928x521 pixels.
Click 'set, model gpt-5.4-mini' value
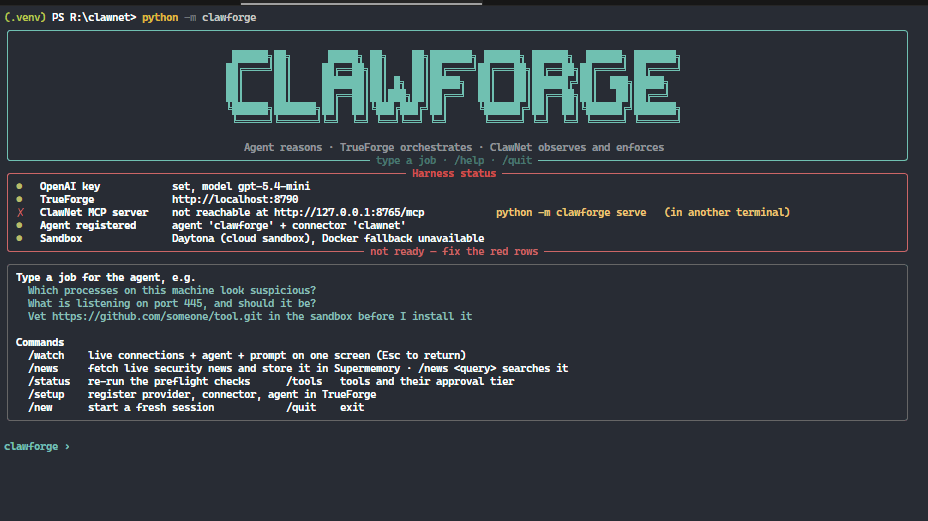(241, 186)
